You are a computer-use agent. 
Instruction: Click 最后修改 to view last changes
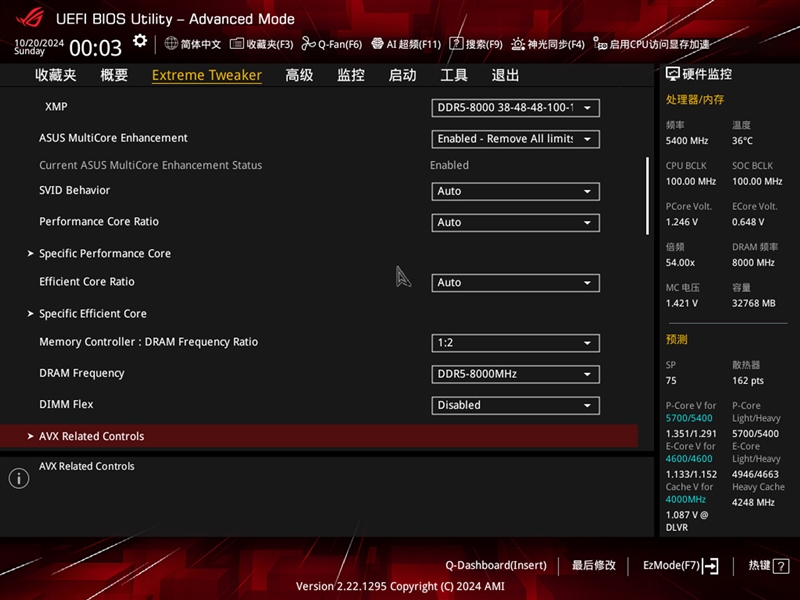click(595, 565)
